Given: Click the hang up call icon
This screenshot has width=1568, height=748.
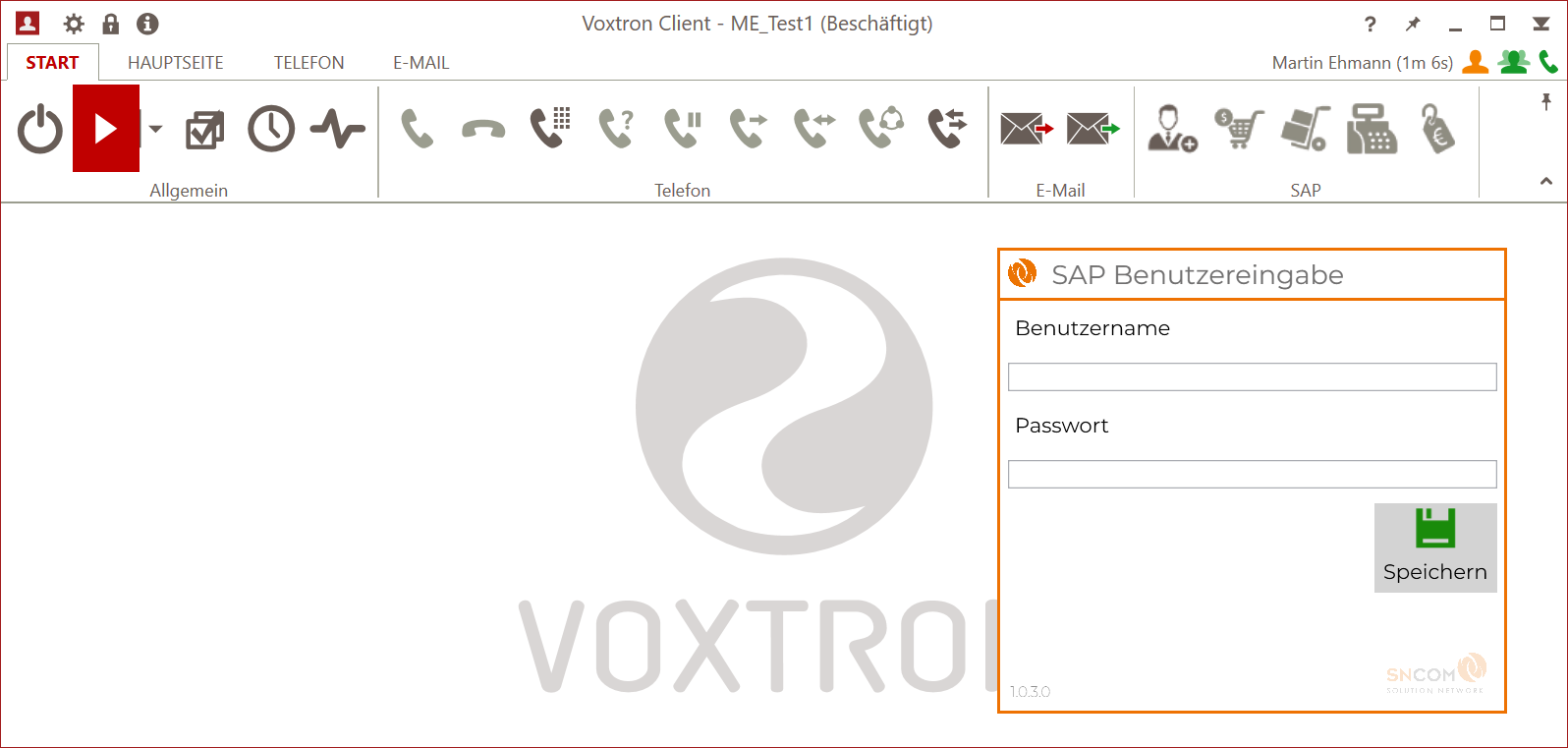Looking at the screenshot, I should coord(483,129).
